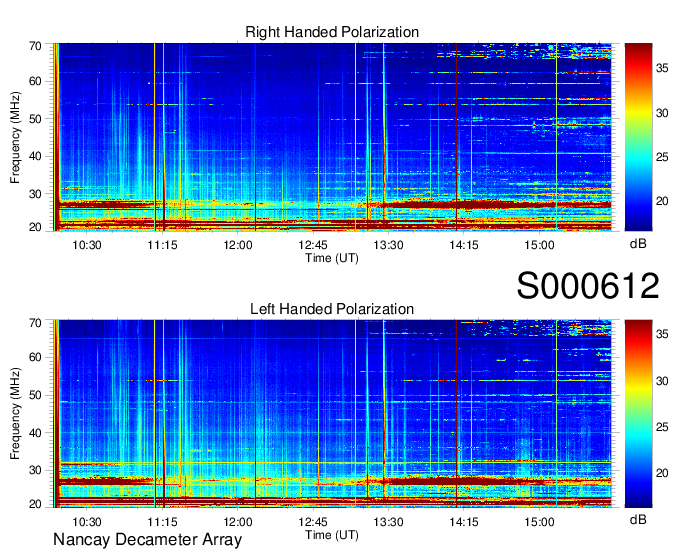Click the 30 MHz tick on bottom plot
The height and width of the screenshot is (552, 680).
point(35,470)
